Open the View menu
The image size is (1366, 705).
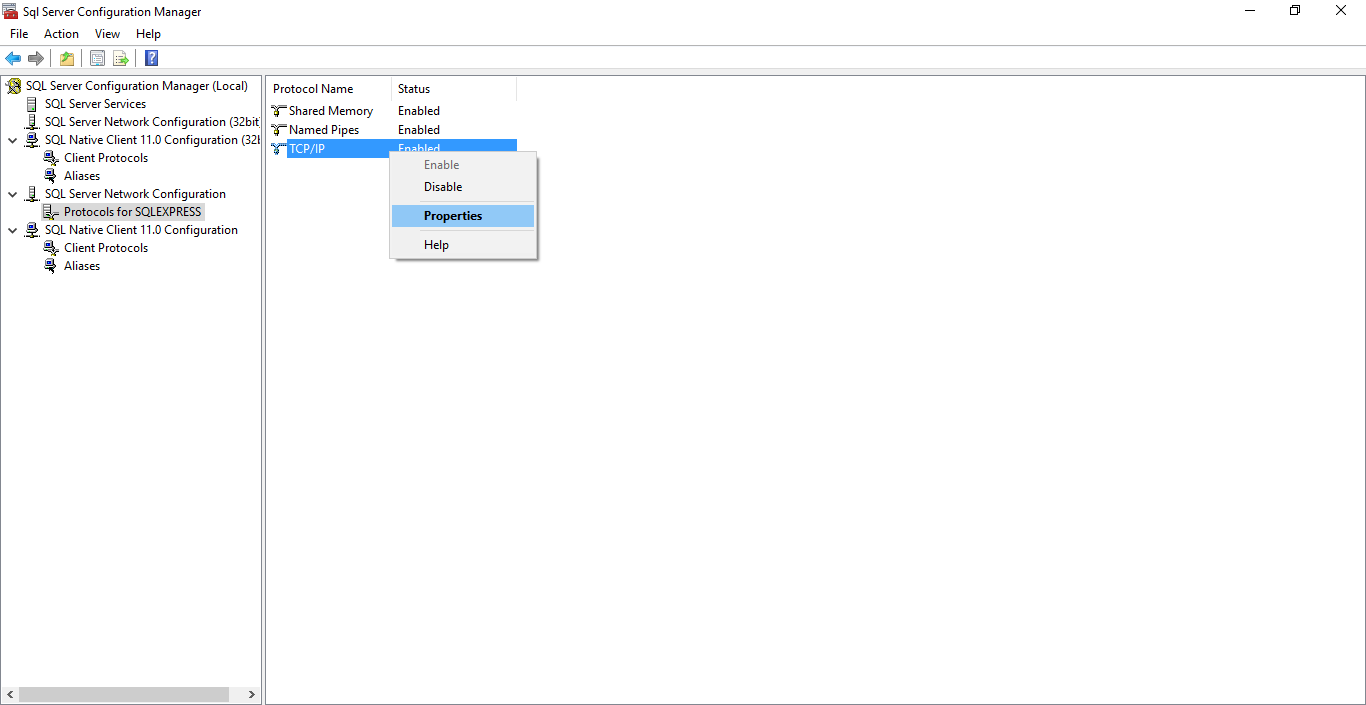pos(107,34)
